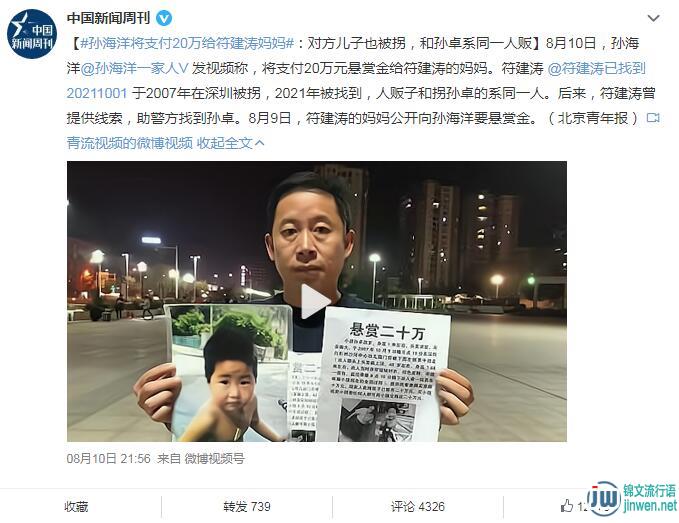Play the embedded video
The height and width of the screenshot is (523, 679).
pos(316,301)
